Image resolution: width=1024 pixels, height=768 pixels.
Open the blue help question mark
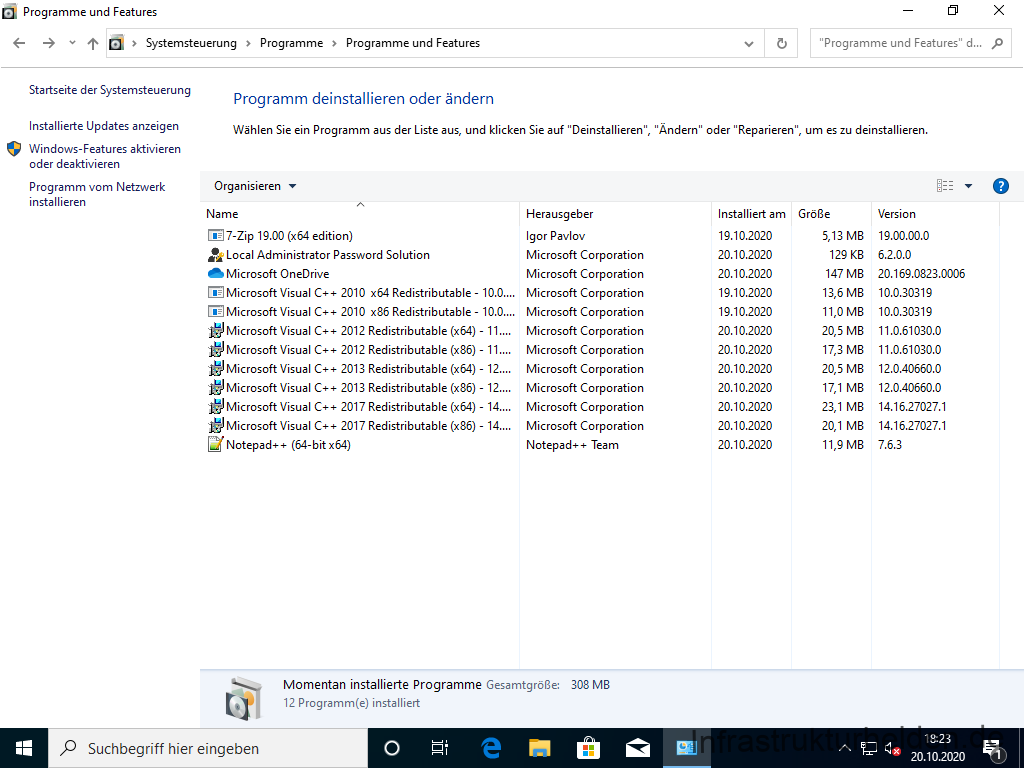1000,186
